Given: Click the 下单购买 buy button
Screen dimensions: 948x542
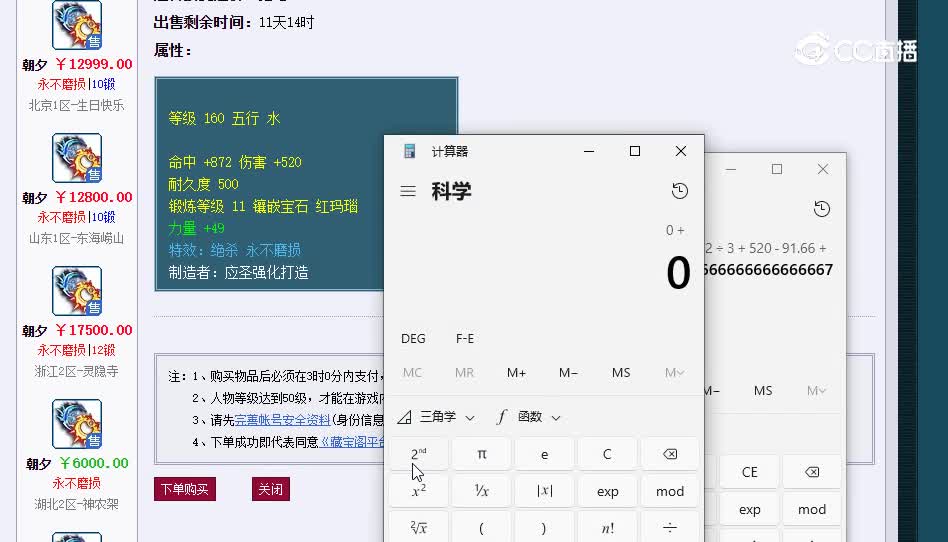Looking at the screenshot, I should (185, 489).
